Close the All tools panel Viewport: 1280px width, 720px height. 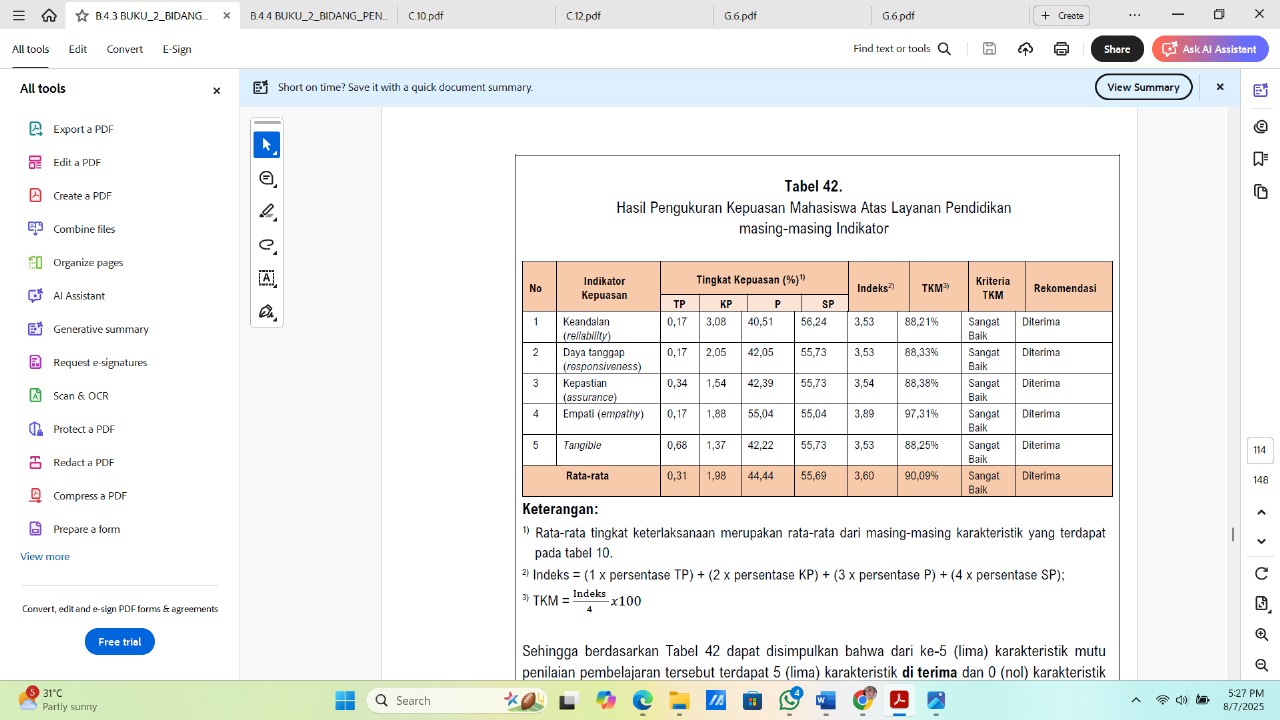pyautogui.click(x=216, y=90)
